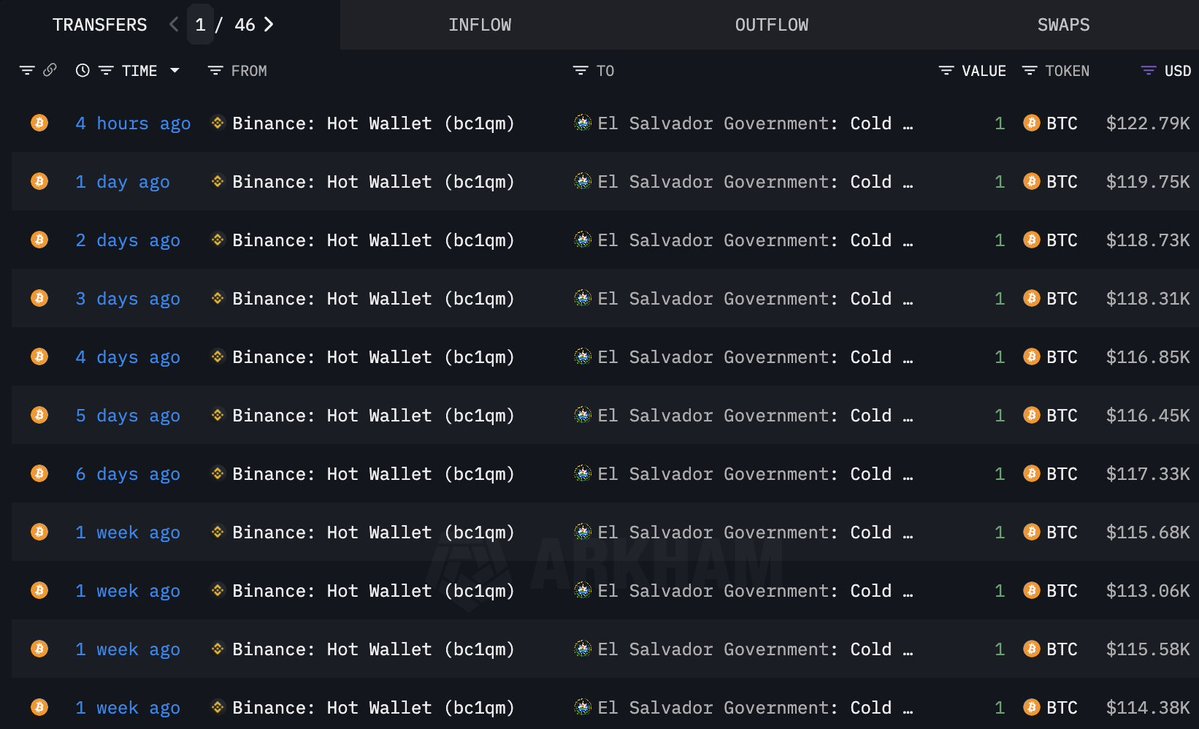The image size is (1199, 729).
Task: Click Bitcoin chain icon in 4 hours ago row
Action: (x=39, y=122)
